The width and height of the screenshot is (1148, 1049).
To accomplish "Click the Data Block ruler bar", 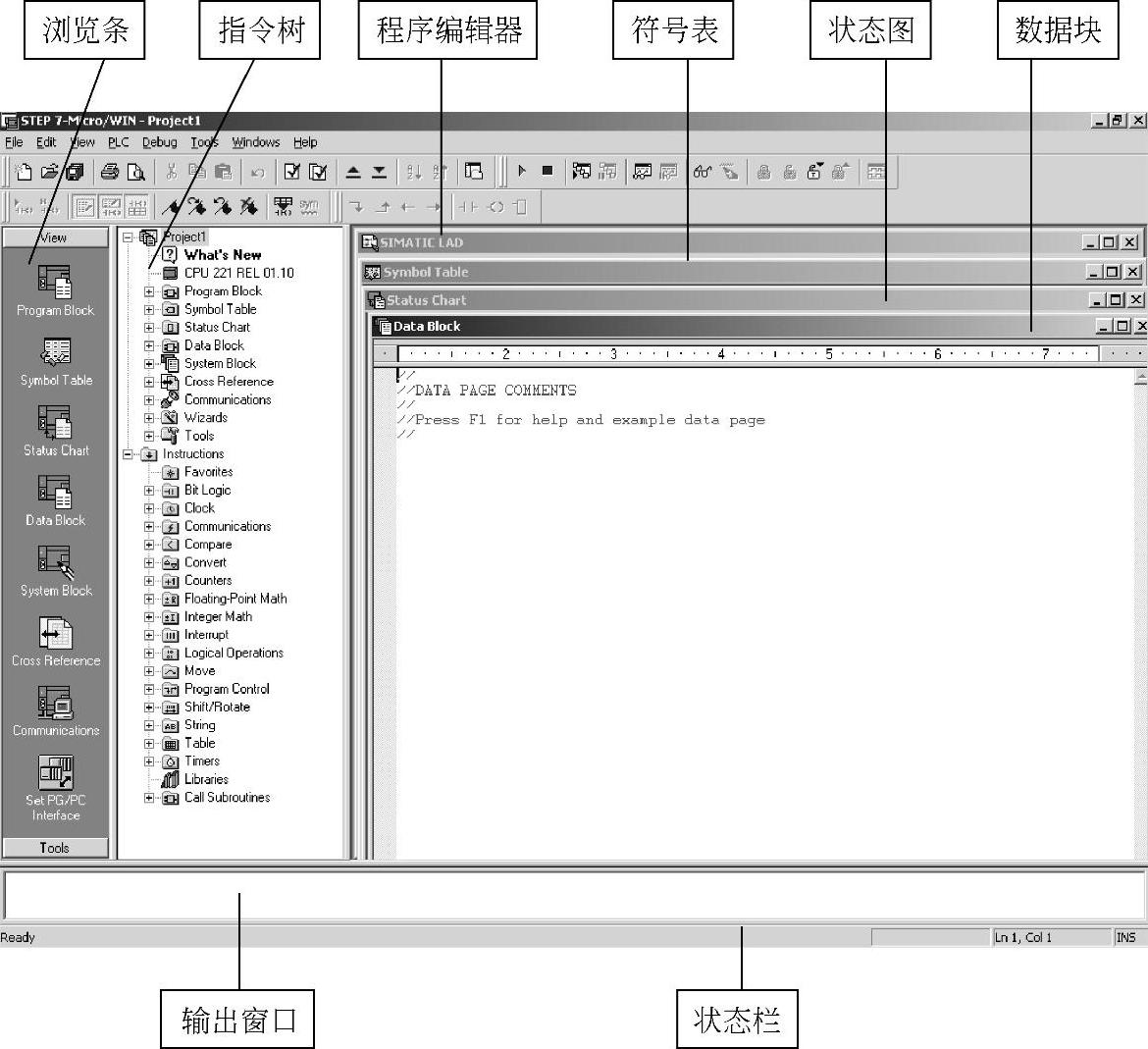I will [x=747, y=354].
